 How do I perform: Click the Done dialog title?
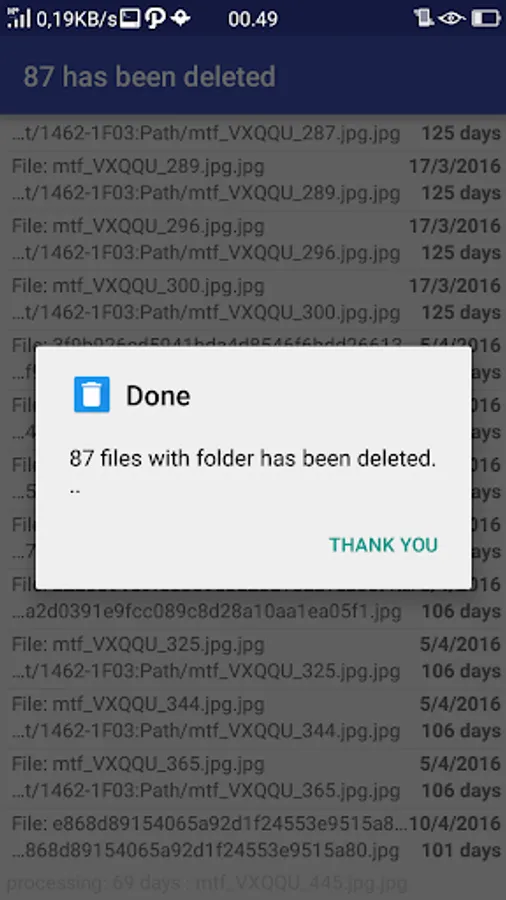tap(158, 395)
